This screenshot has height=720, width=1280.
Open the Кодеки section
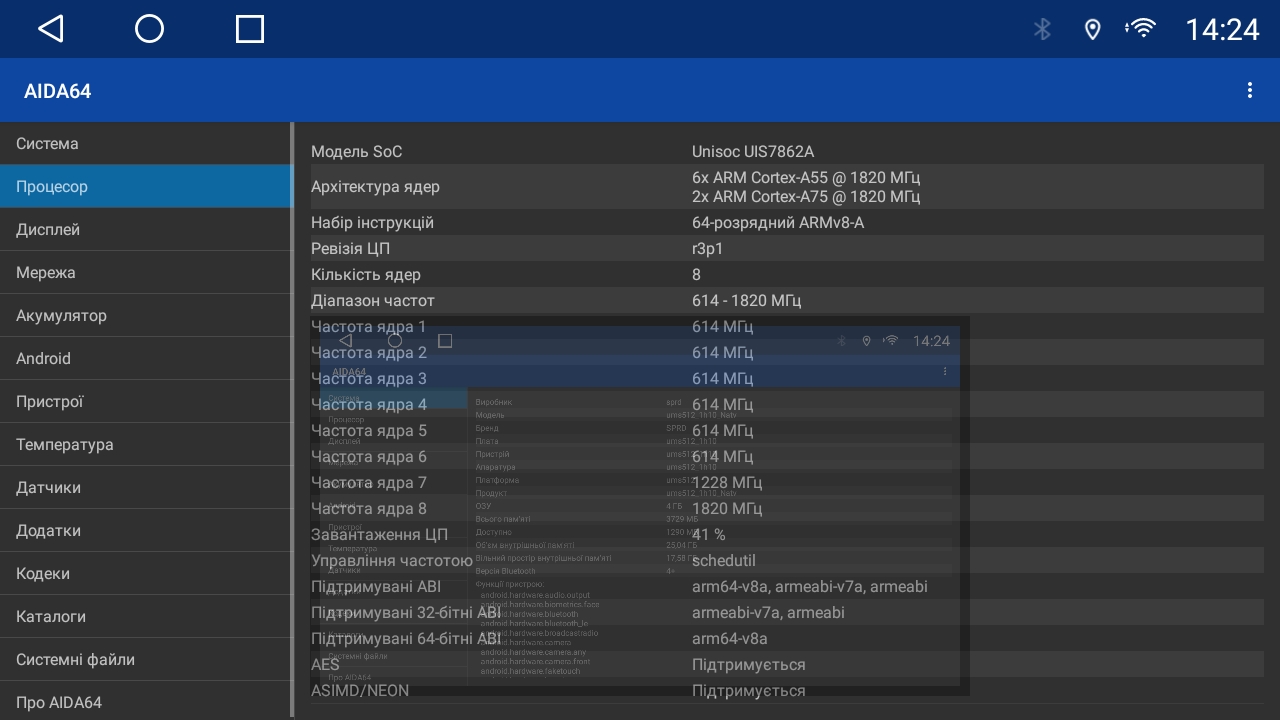(x=145, y=574)
